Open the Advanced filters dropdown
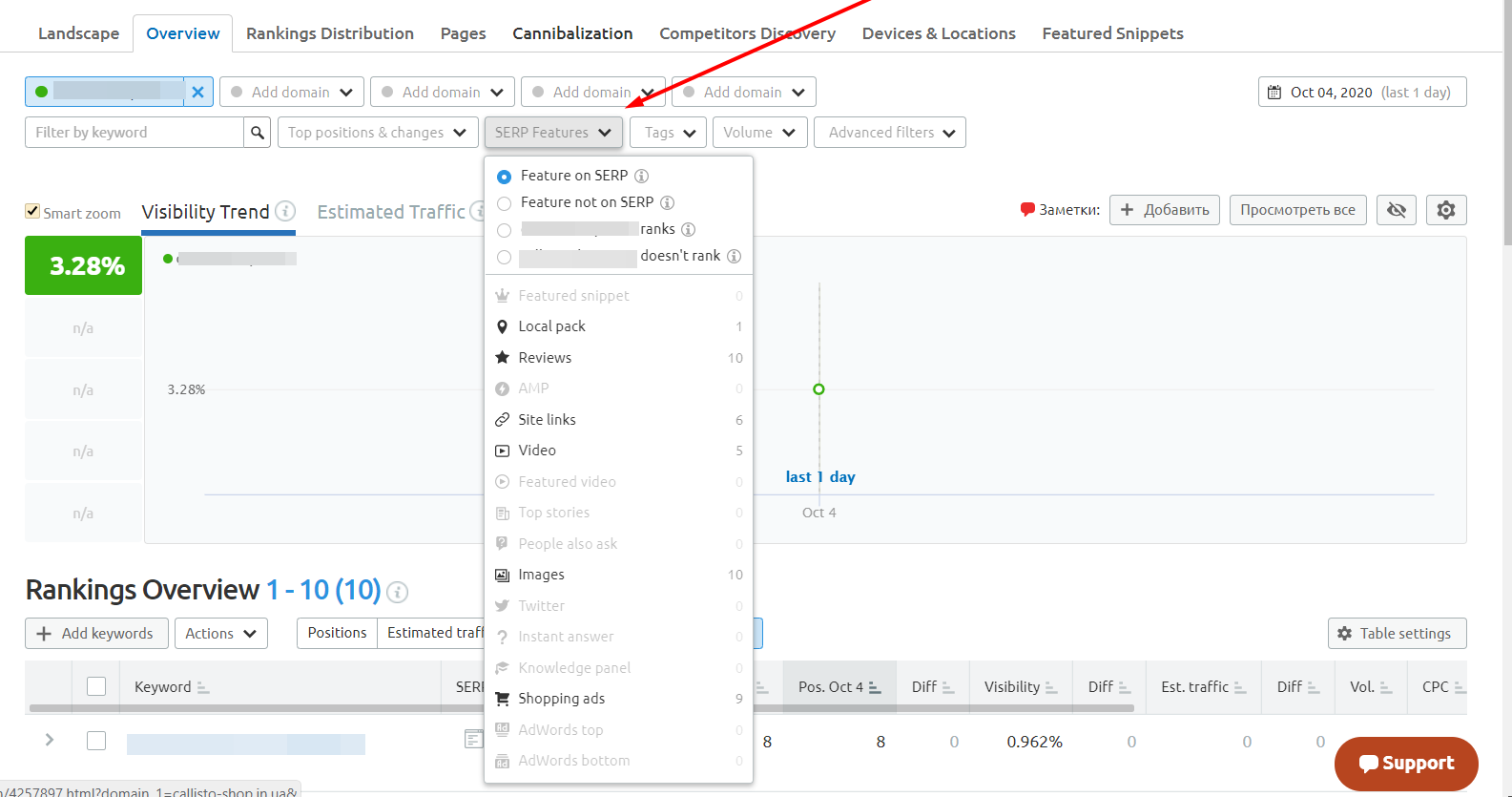The width and height of the screenshot is (1512, 797). [x=890, y=133]
